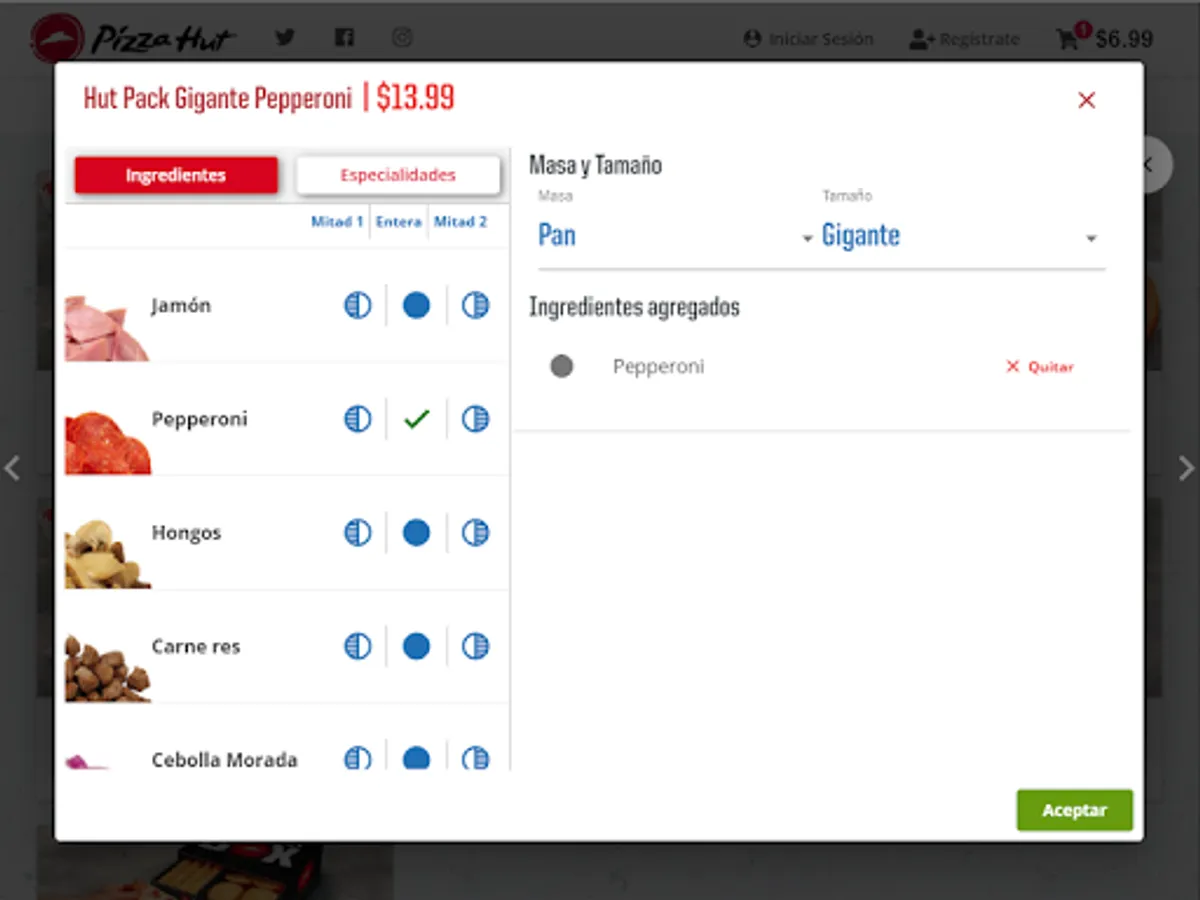Click the Masa y Tamaño heading

coord(595,165)
